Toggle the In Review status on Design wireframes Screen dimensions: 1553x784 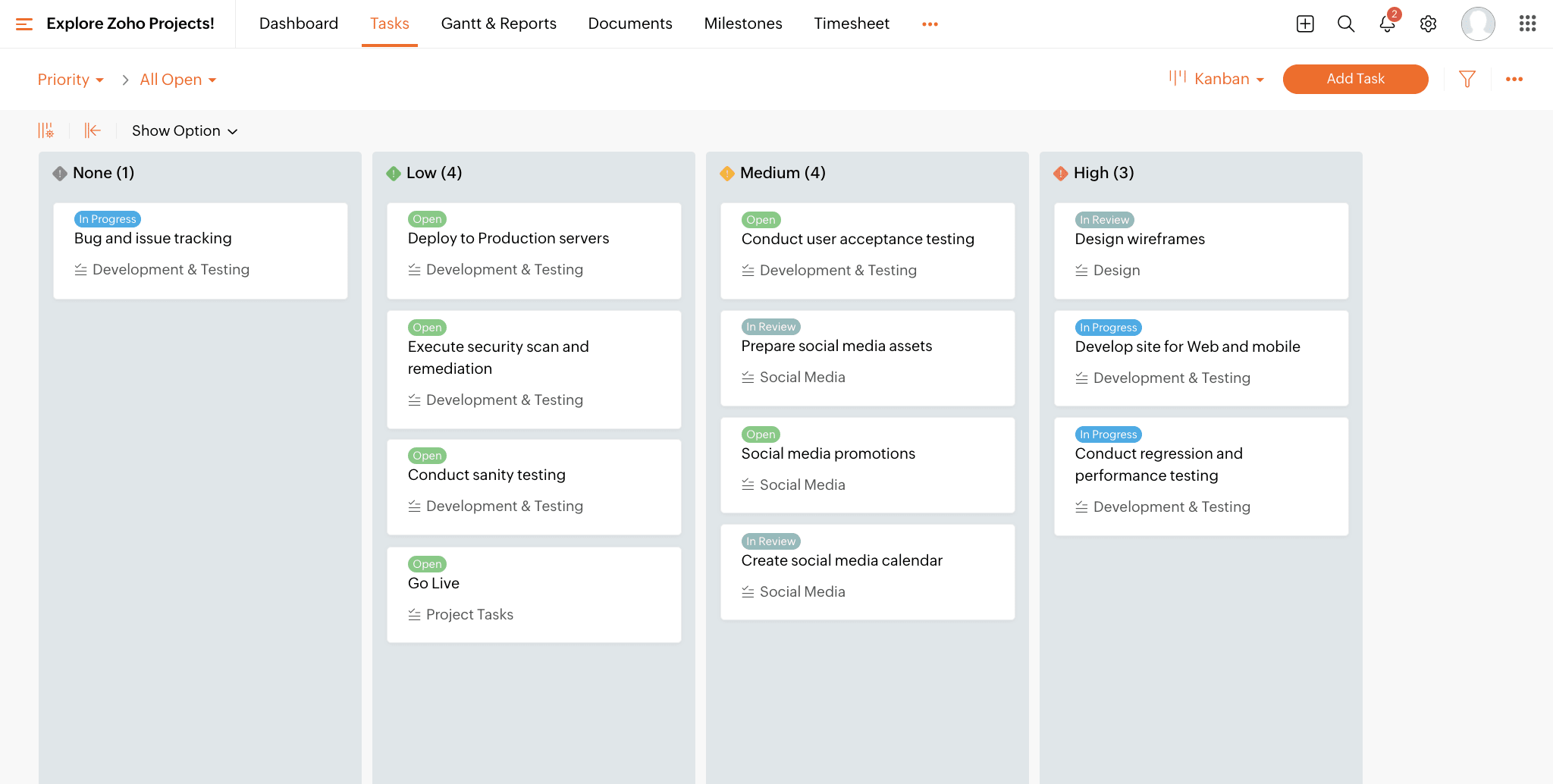1104,219
